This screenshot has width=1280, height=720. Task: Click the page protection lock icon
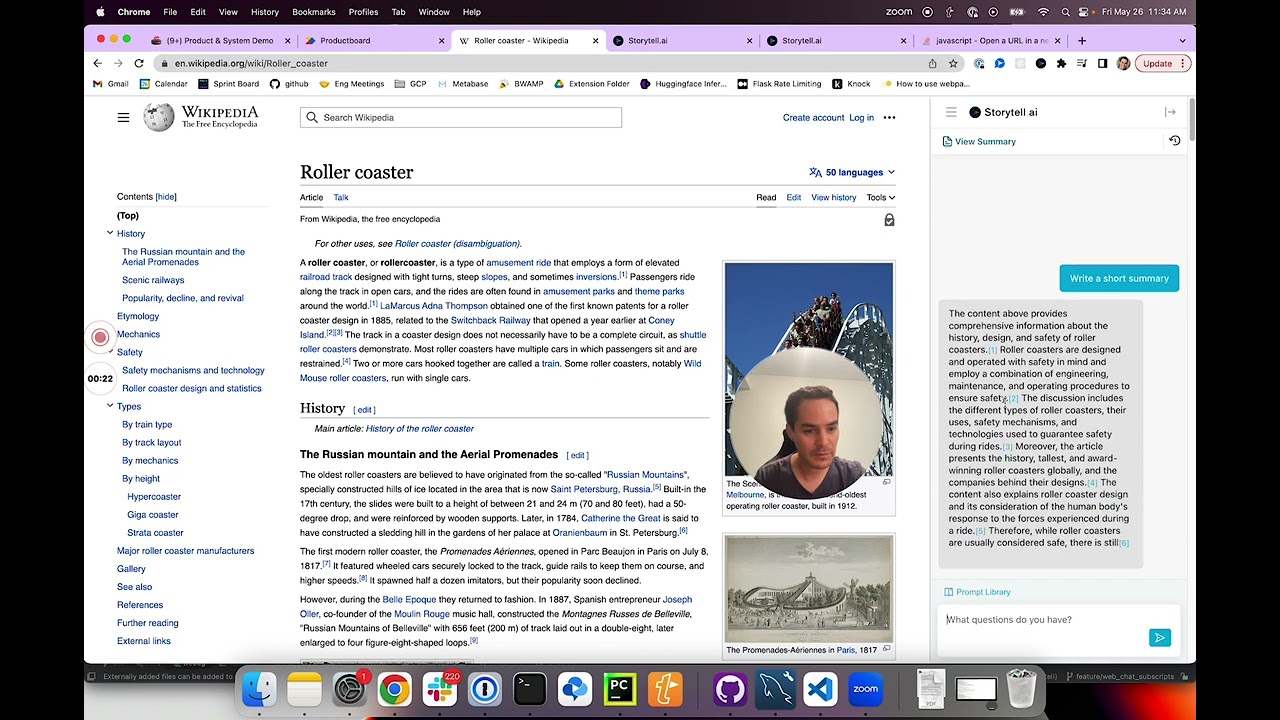pos(889,220)
